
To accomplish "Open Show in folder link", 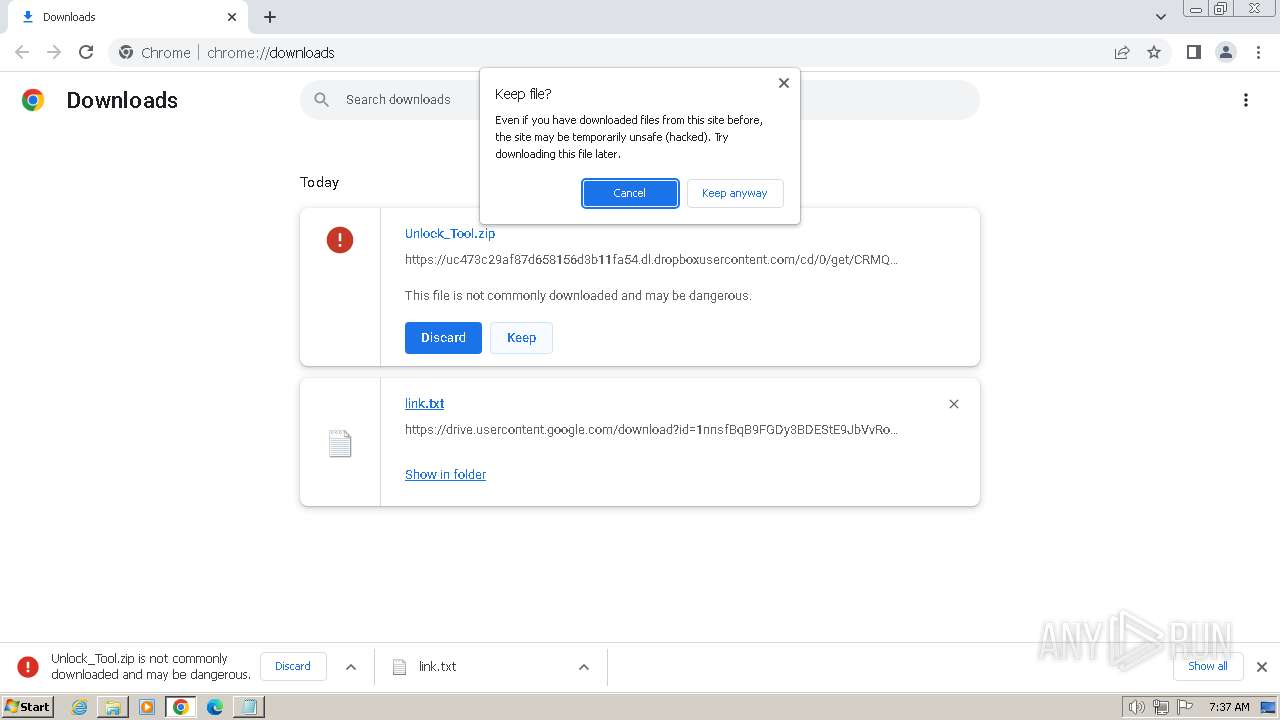I will [x=445, y=475].
